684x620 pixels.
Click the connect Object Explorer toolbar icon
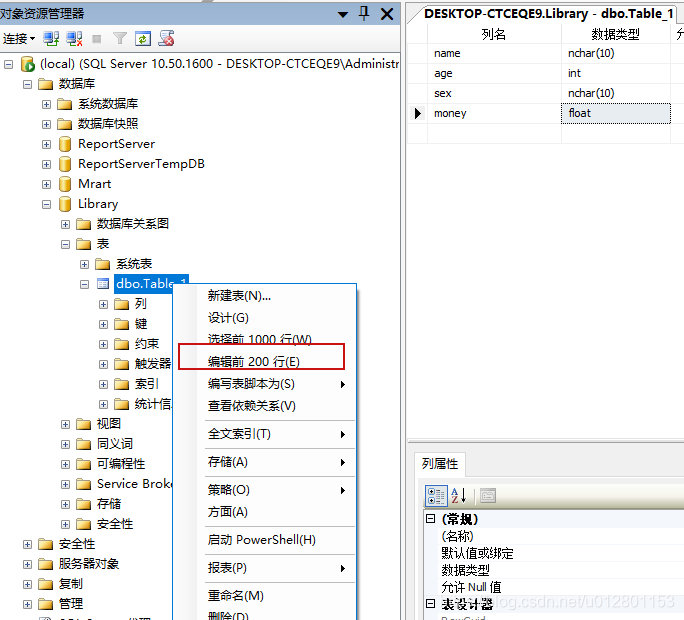click(x=51, y=39)
